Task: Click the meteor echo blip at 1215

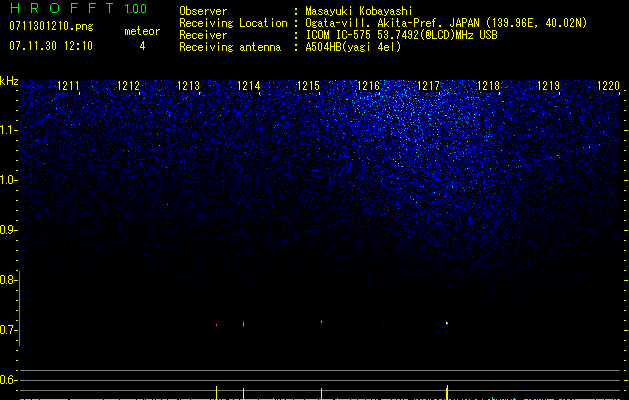Action: pos(321,321)
